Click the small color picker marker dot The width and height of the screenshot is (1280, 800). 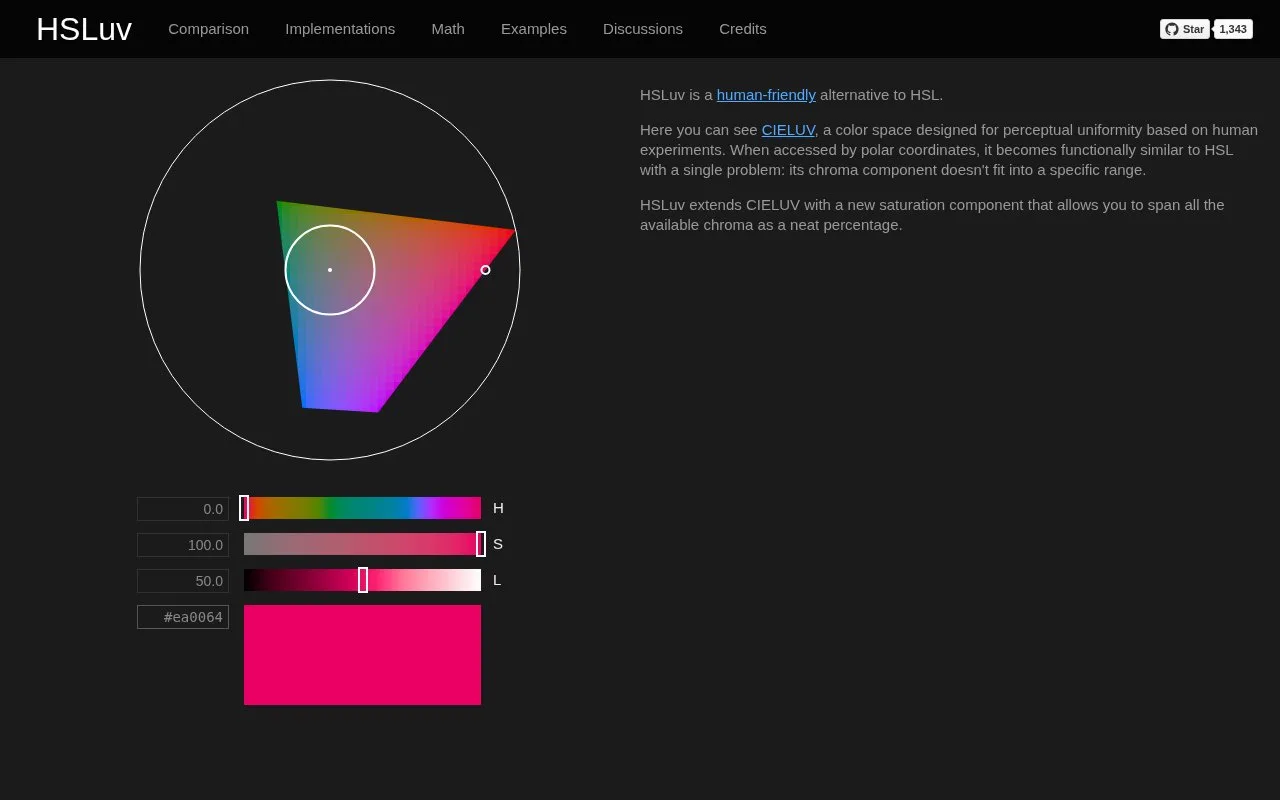click(486, 270)
